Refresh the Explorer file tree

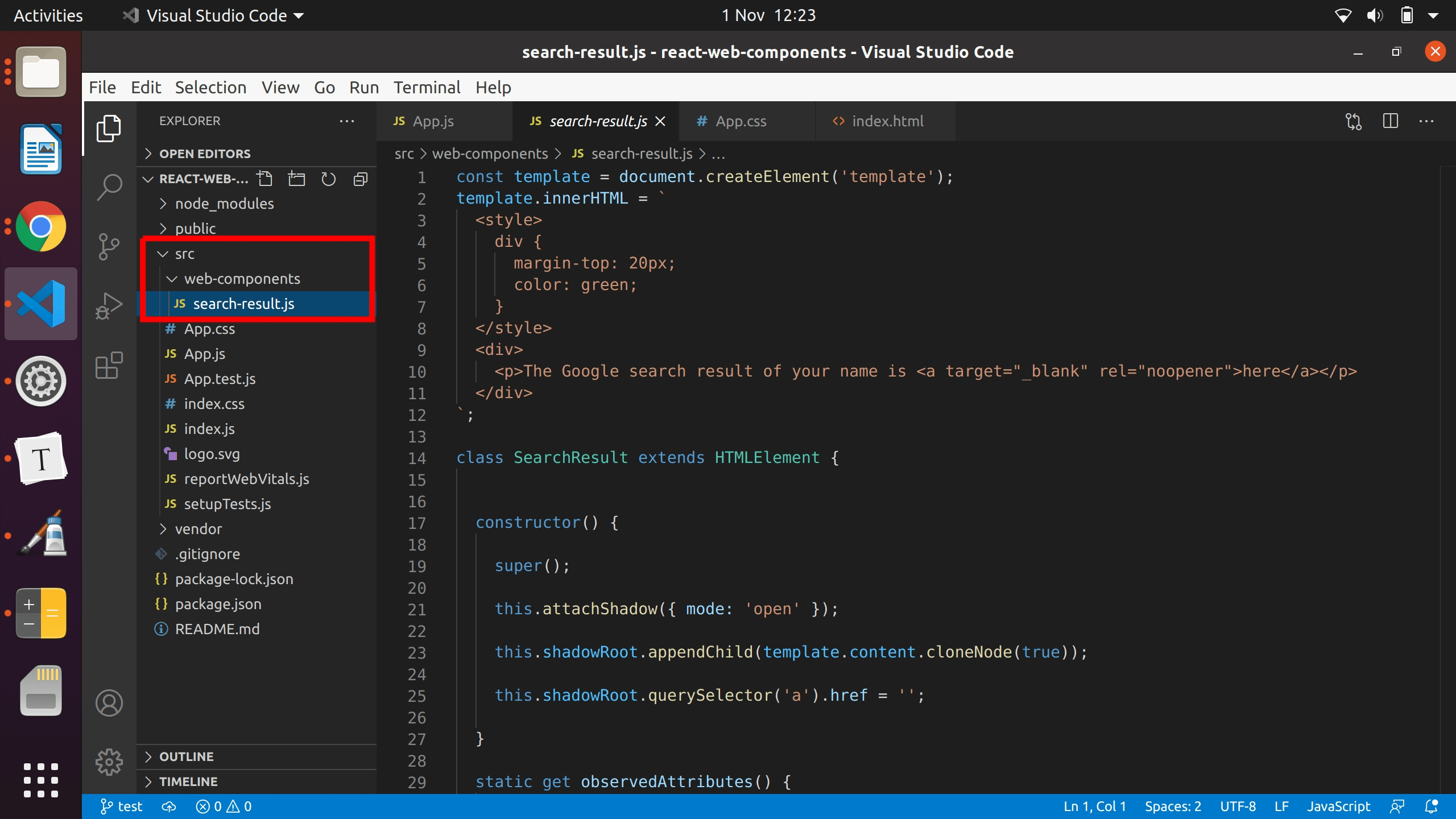click(x=329, y=178)
